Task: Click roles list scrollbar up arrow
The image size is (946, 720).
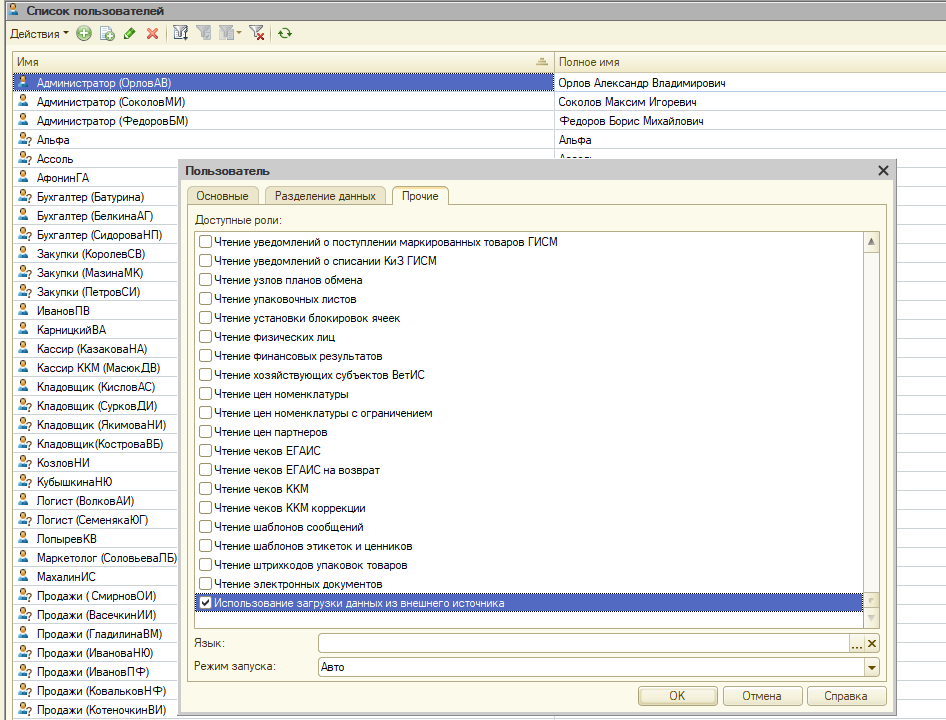Action: (x=871, y=242)
